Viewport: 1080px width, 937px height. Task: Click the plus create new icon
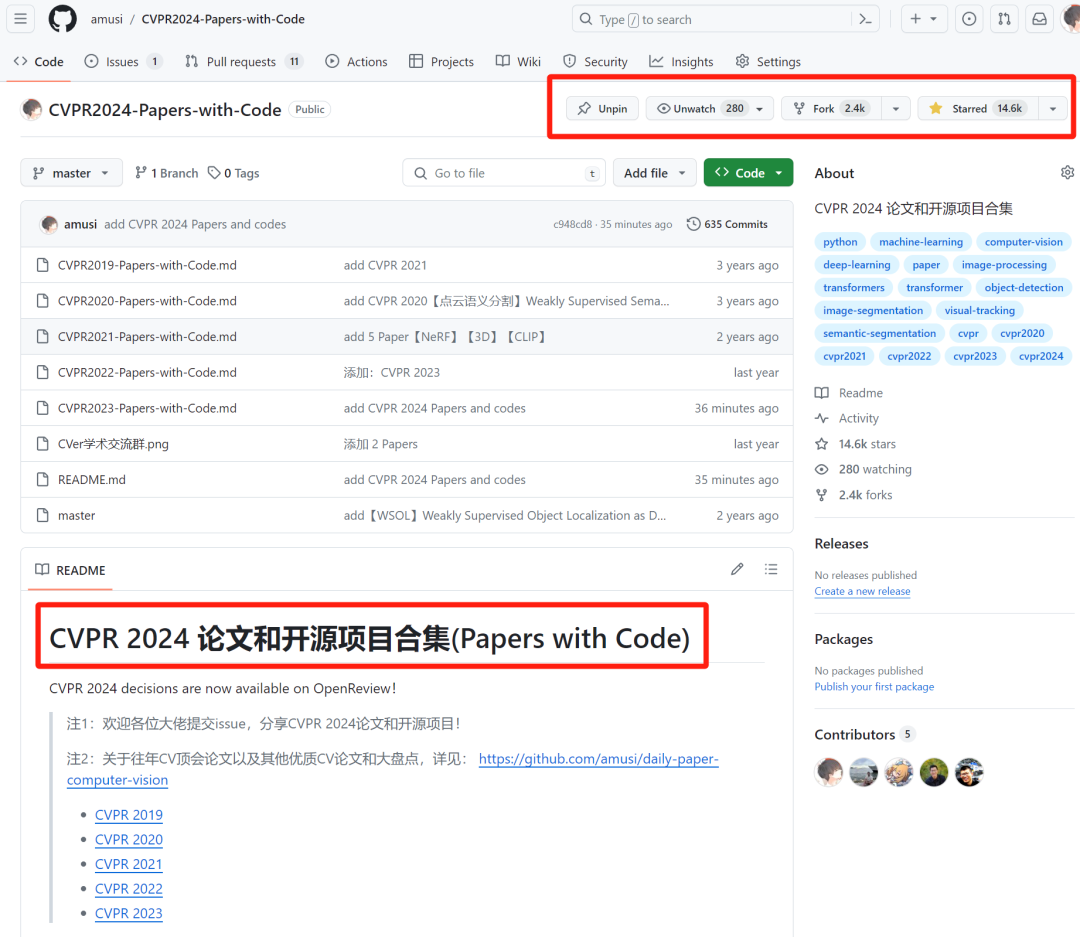click(915, 19)
